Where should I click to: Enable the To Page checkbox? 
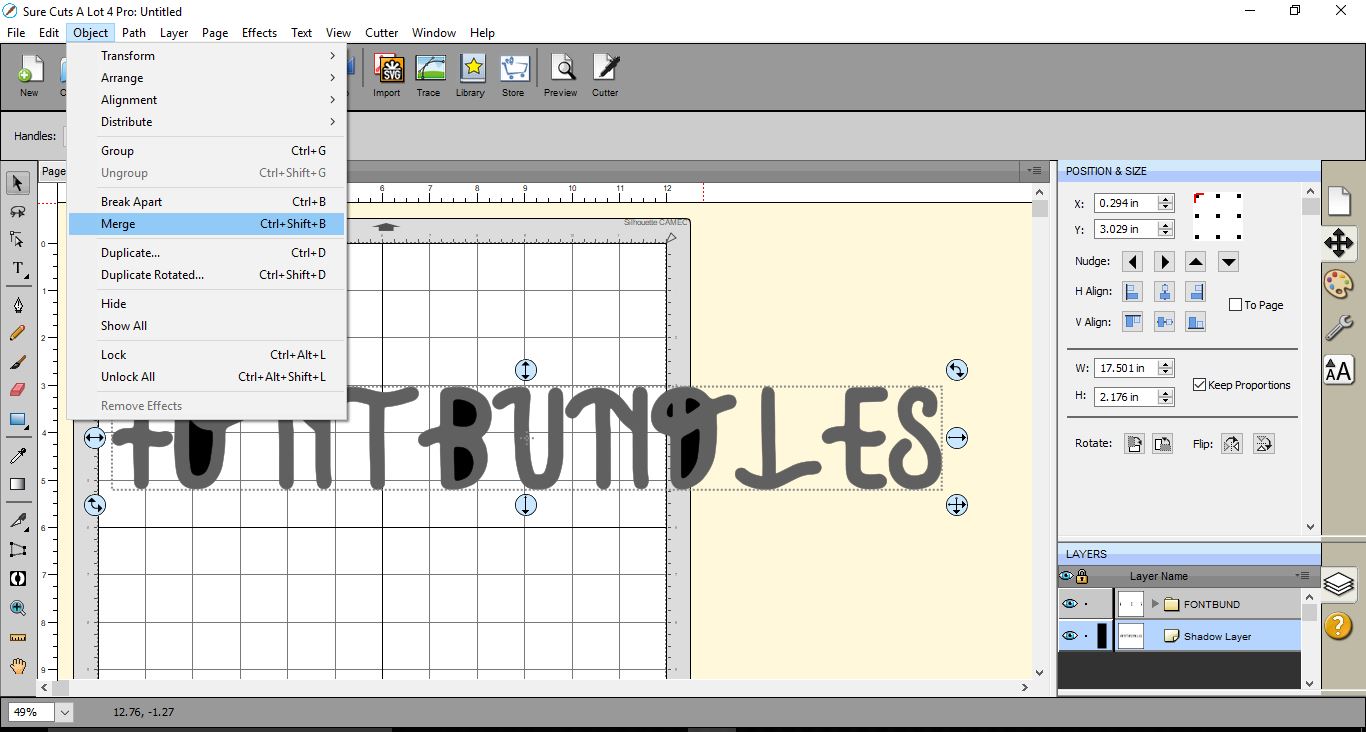pyautogui.click(x=1236, y=305)
